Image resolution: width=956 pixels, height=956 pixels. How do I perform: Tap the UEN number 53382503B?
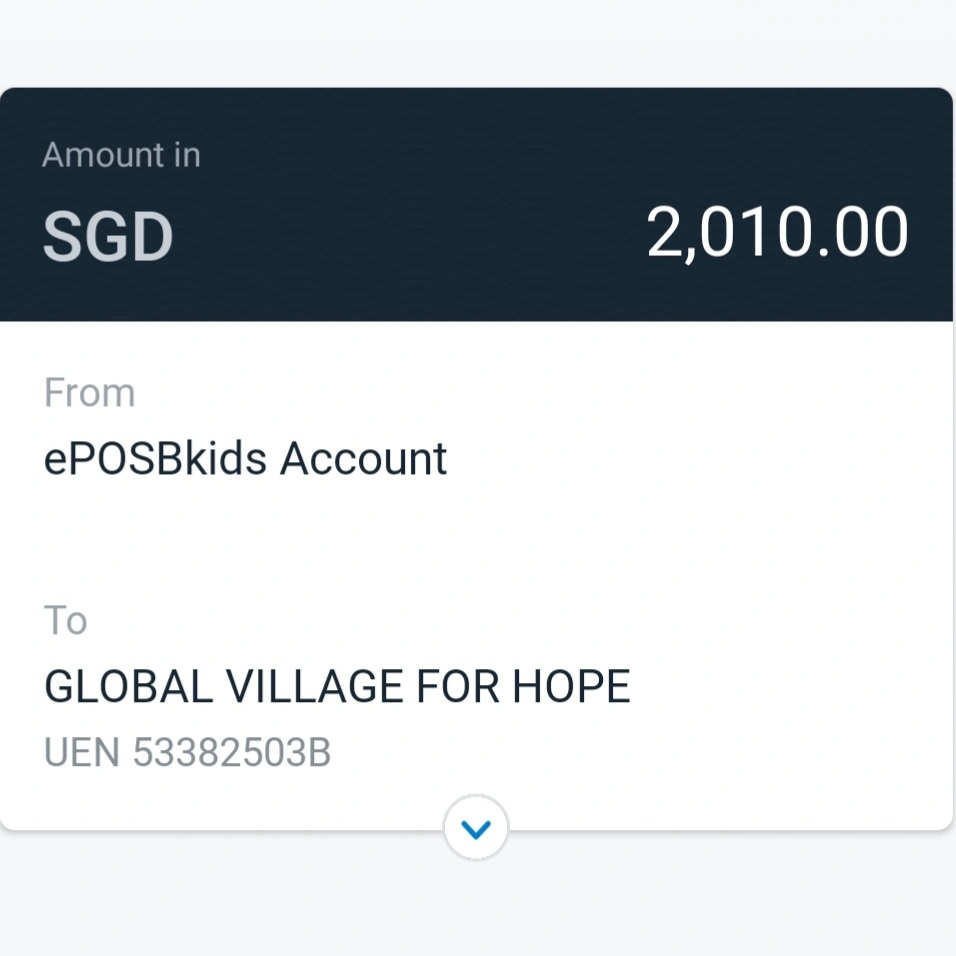(x=231, y=753)
